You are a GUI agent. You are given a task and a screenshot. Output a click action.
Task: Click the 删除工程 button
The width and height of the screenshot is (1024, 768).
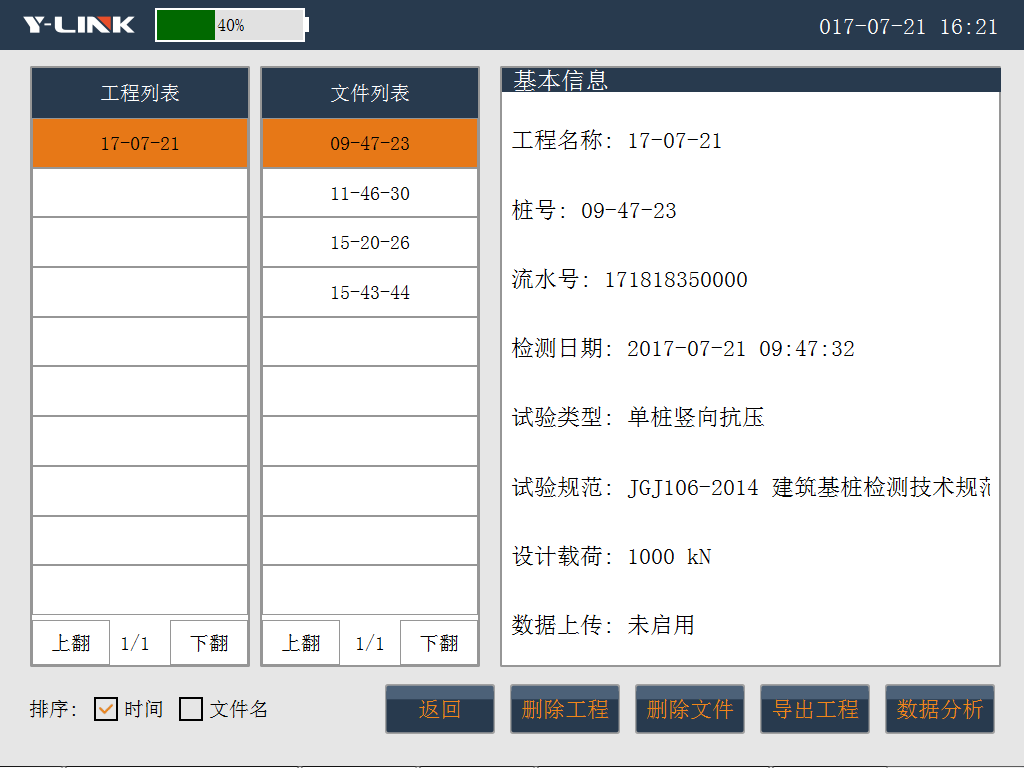565,709
